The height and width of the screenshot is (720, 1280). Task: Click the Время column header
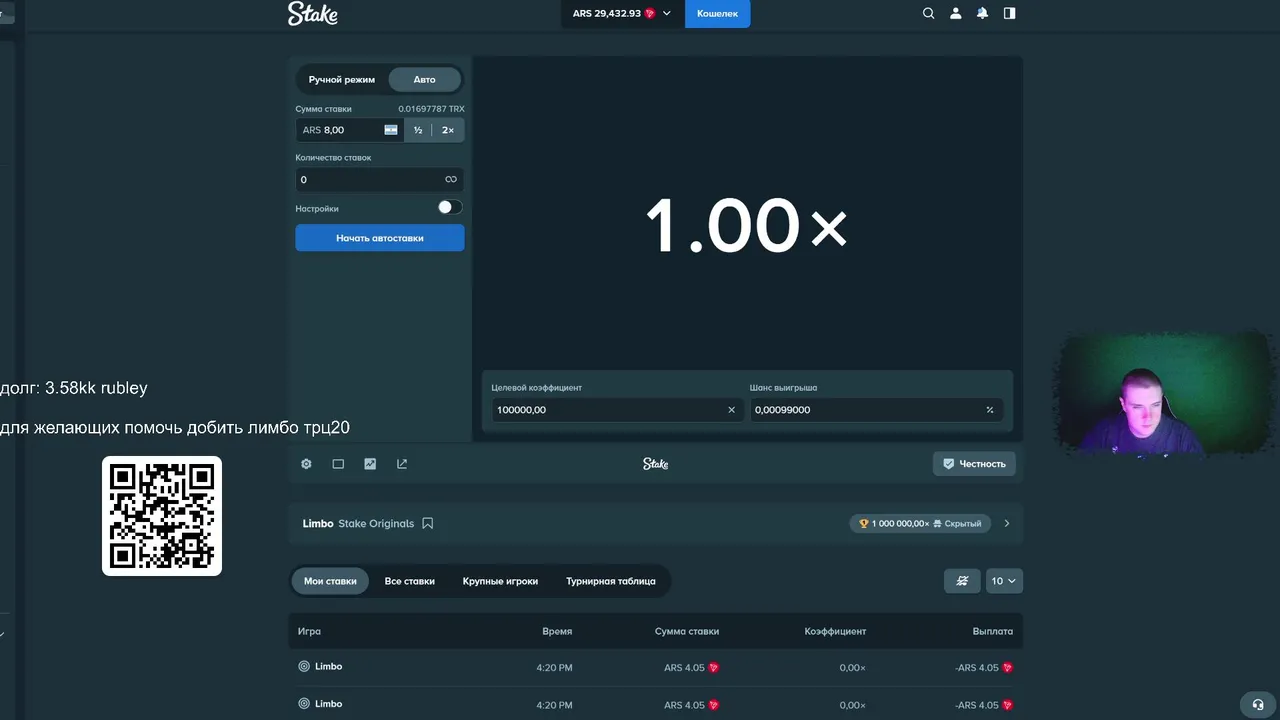pos(557,632)
